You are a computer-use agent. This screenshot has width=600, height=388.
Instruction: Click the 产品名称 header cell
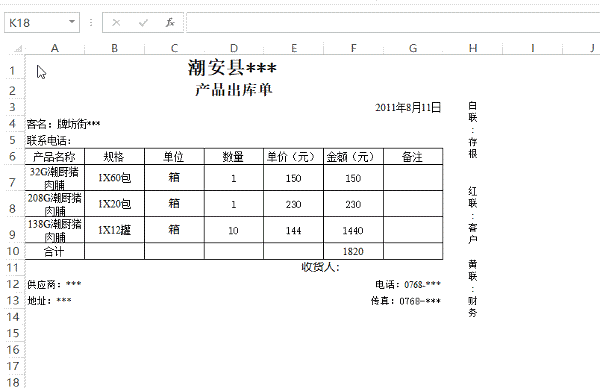[55, 157]
